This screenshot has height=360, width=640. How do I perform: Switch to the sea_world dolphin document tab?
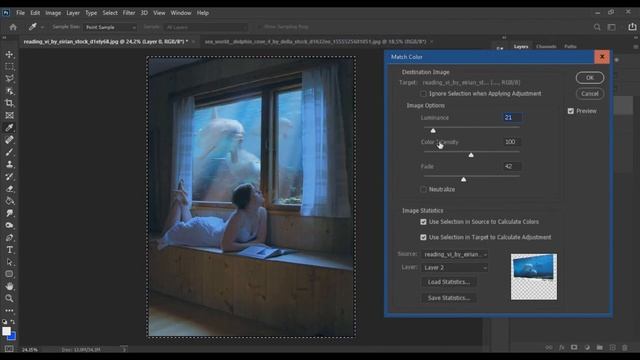click(x=316, y=42)
